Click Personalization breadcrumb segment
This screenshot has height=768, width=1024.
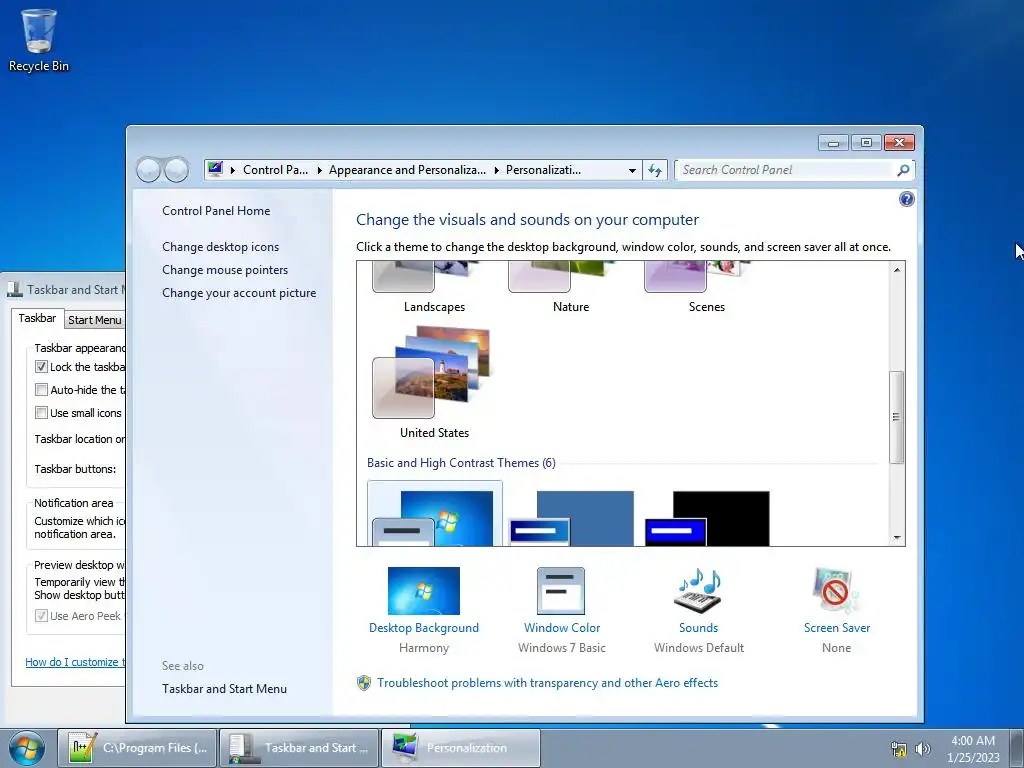point(543,170)
